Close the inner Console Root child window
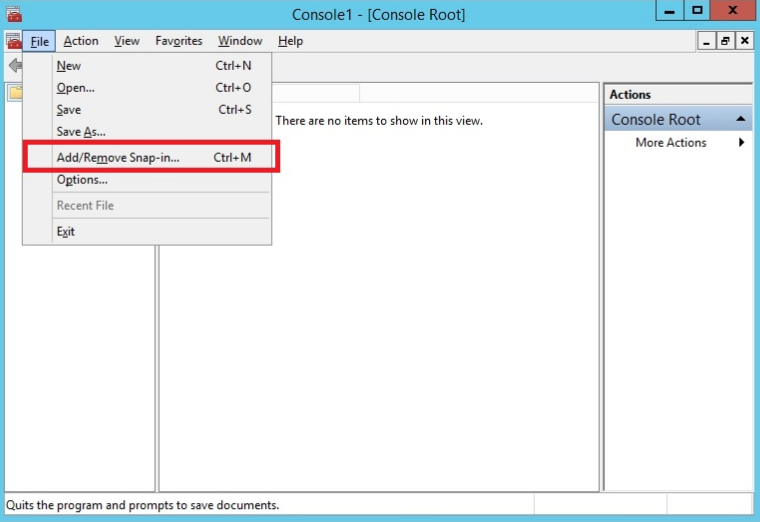The height and width of the screenshot is (522, 760). (x=743, y=41)
